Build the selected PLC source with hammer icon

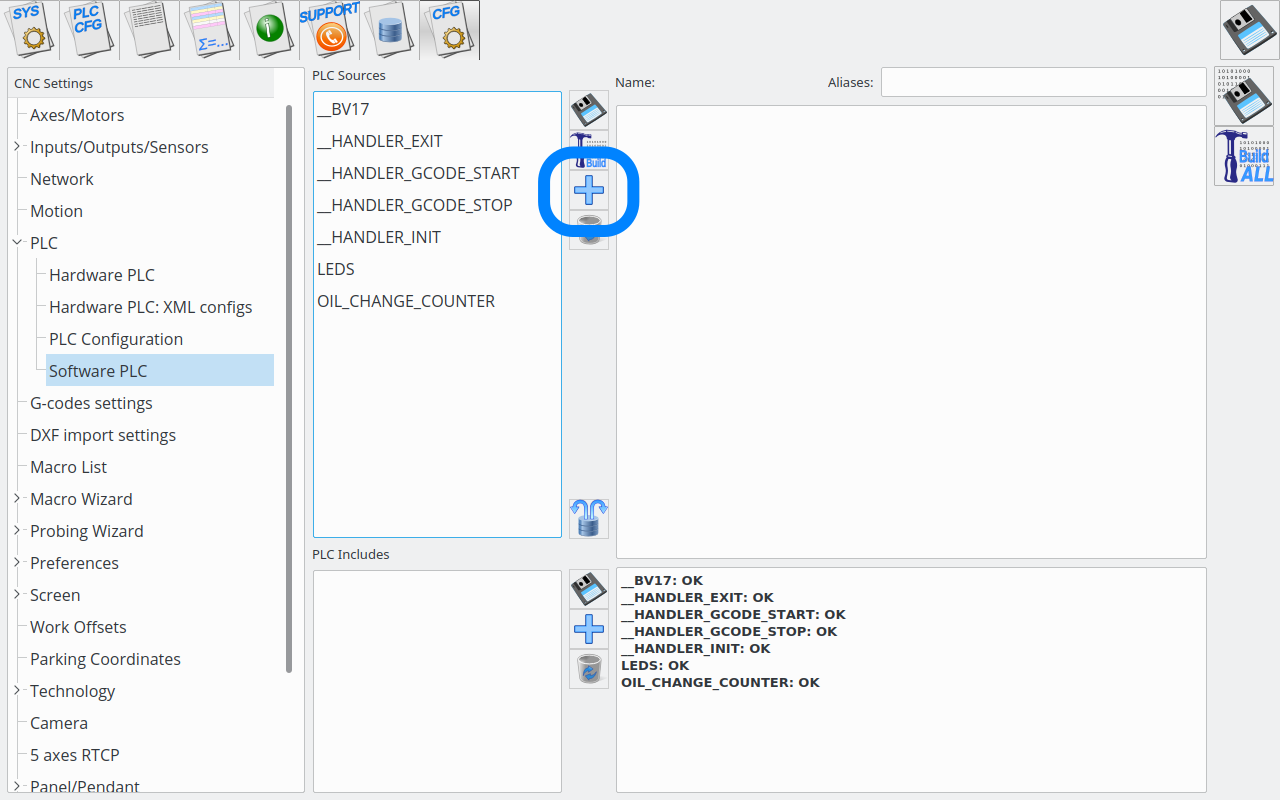pos(589,150)
